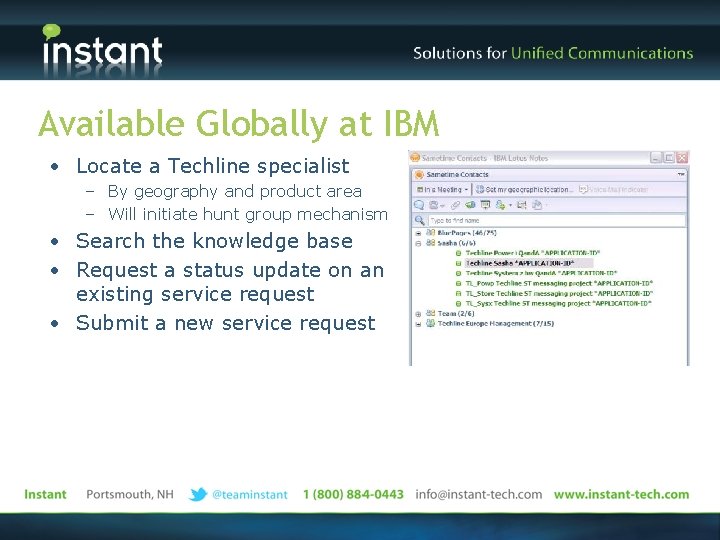Open the chat bubble icon in Sametime toolbar
Screen dimensions: 720x540
pyautogui.click(x=419, y=205)
